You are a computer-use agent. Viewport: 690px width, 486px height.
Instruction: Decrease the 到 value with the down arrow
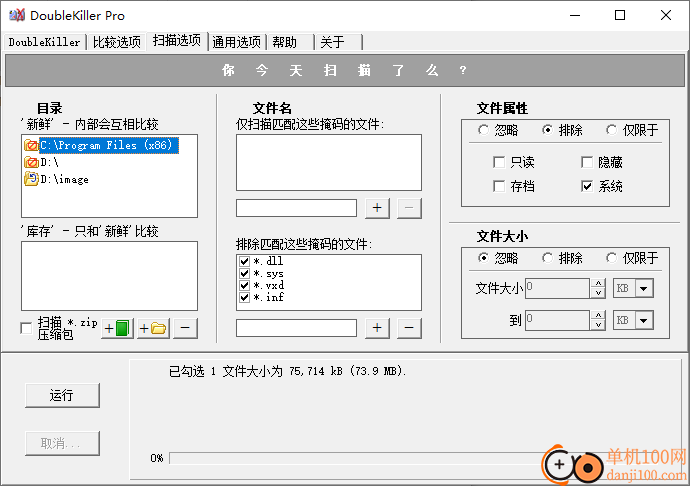tap(598, 325)
